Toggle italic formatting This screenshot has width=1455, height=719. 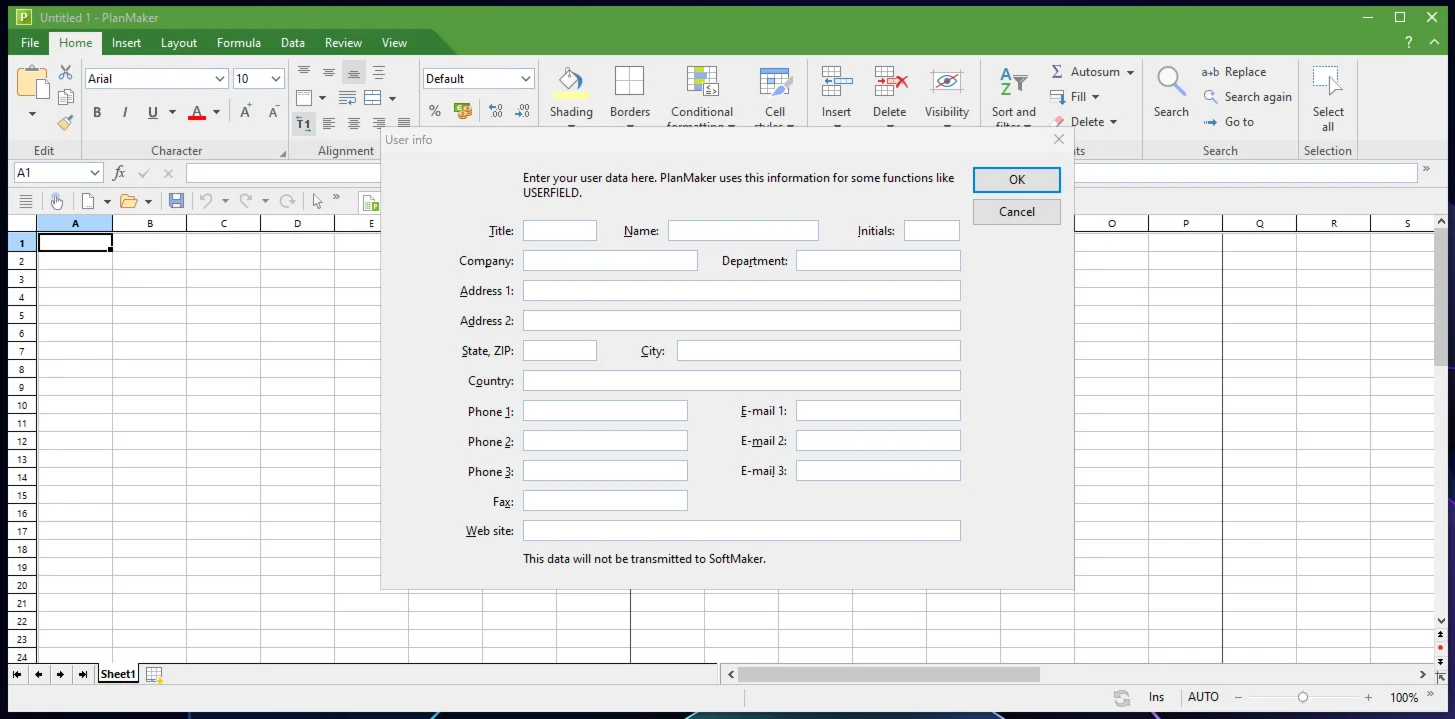coord(125,112)
